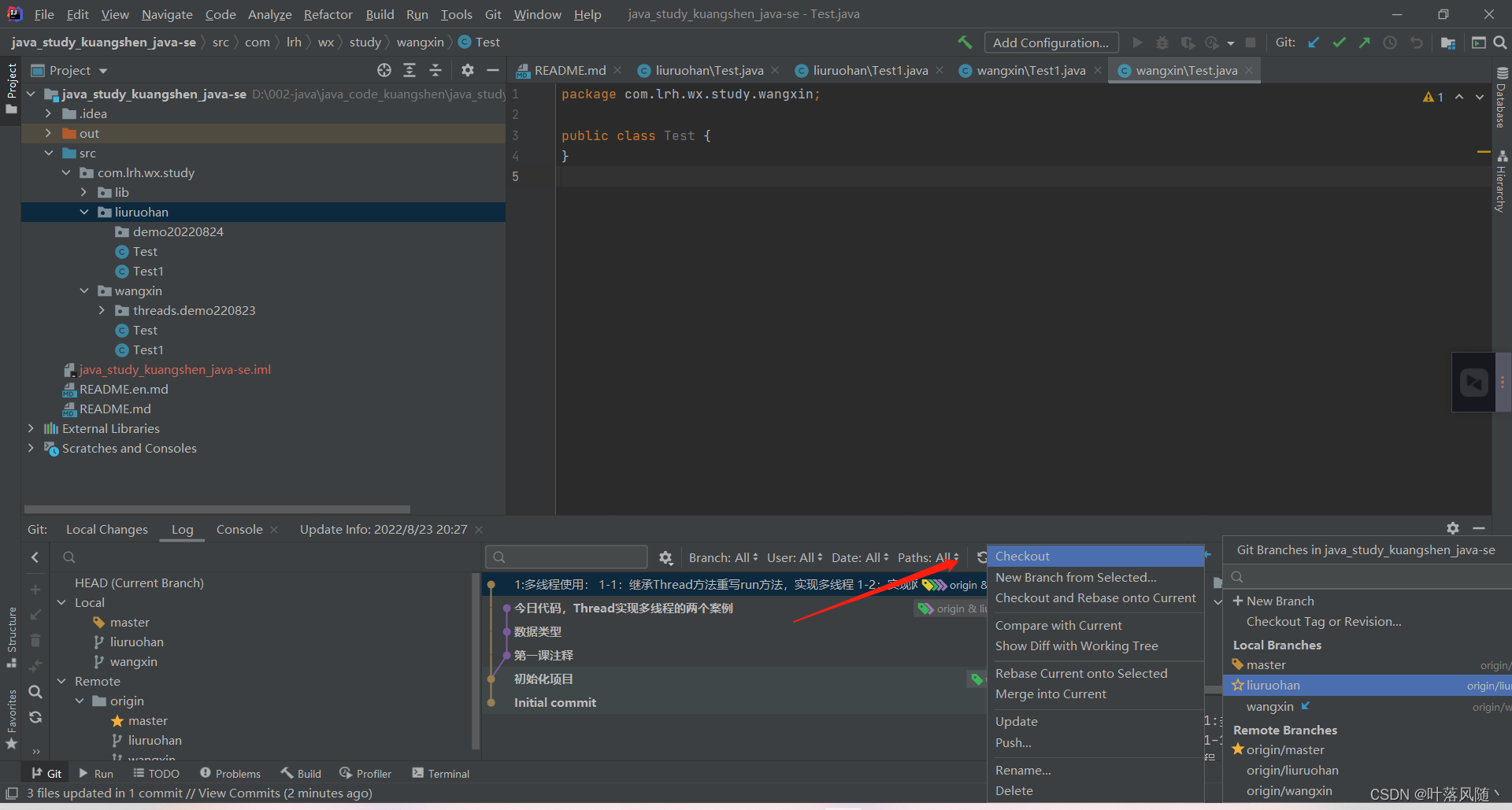Hide the Git tool window
The image size is (1512, 810).
1479,528
